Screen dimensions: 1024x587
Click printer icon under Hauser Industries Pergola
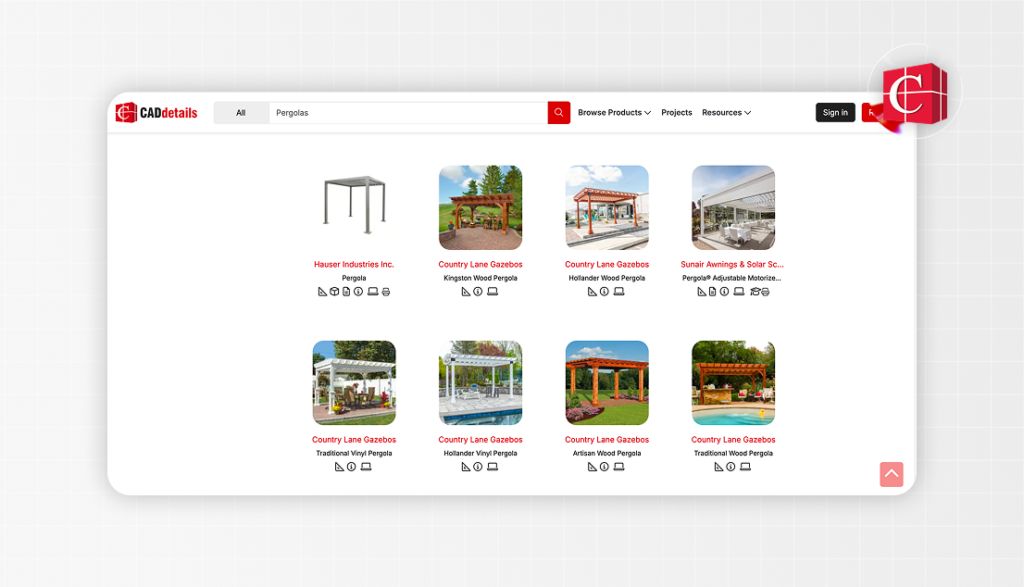[x=386, y=292]
